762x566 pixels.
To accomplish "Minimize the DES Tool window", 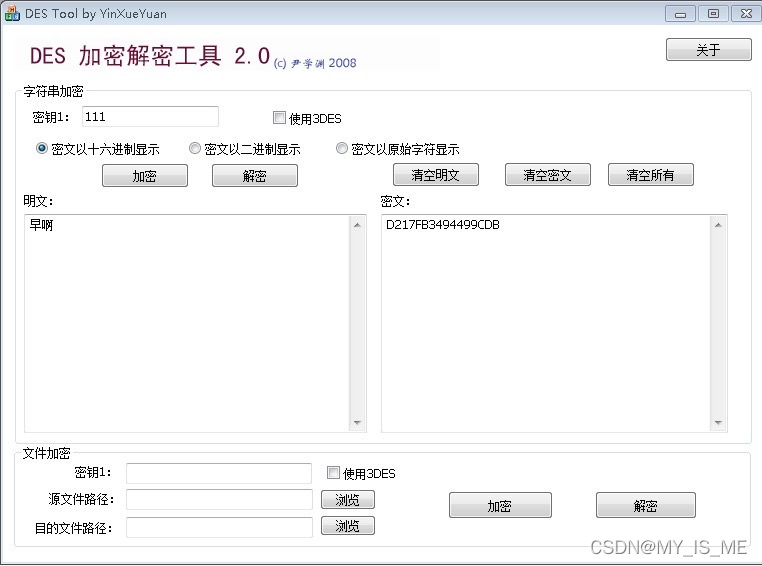I will click(x=680, y=14).
